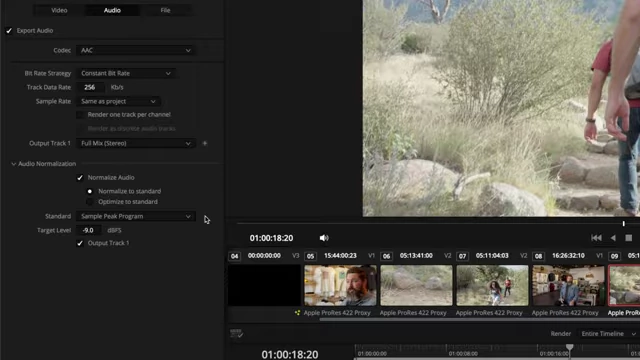Select clip number badge 07
Viewport: 640px width, 360px height.
coord(462,256)
